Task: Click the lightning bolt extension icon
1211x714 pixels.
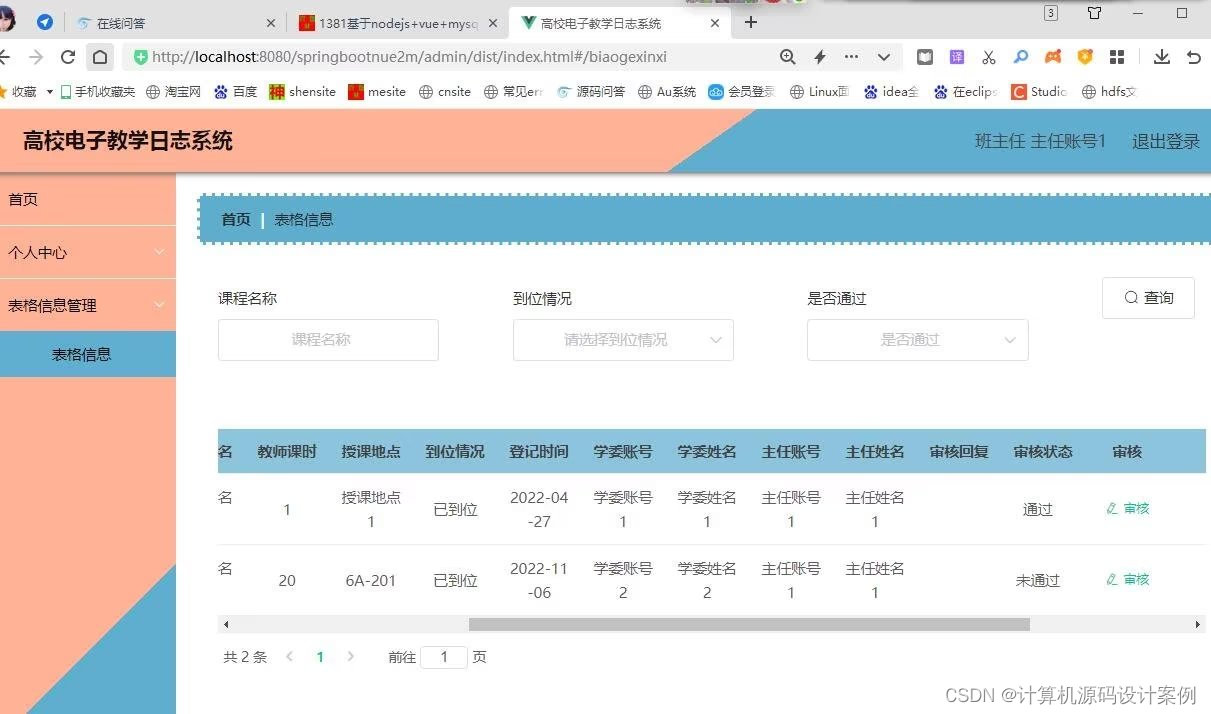Action: [820, 57]
